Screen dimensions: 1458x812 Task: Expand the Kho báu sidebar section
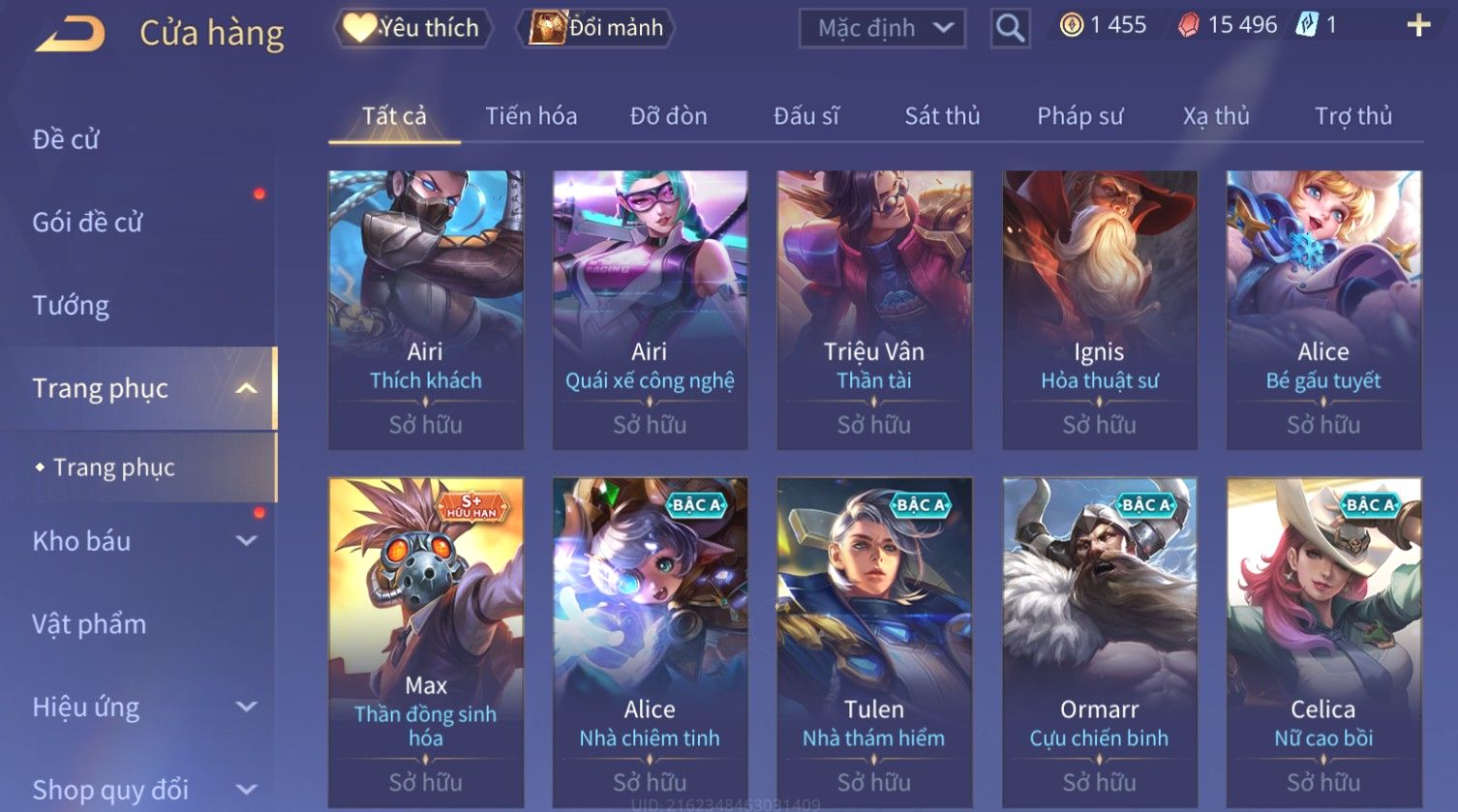(x=247, y=541)
